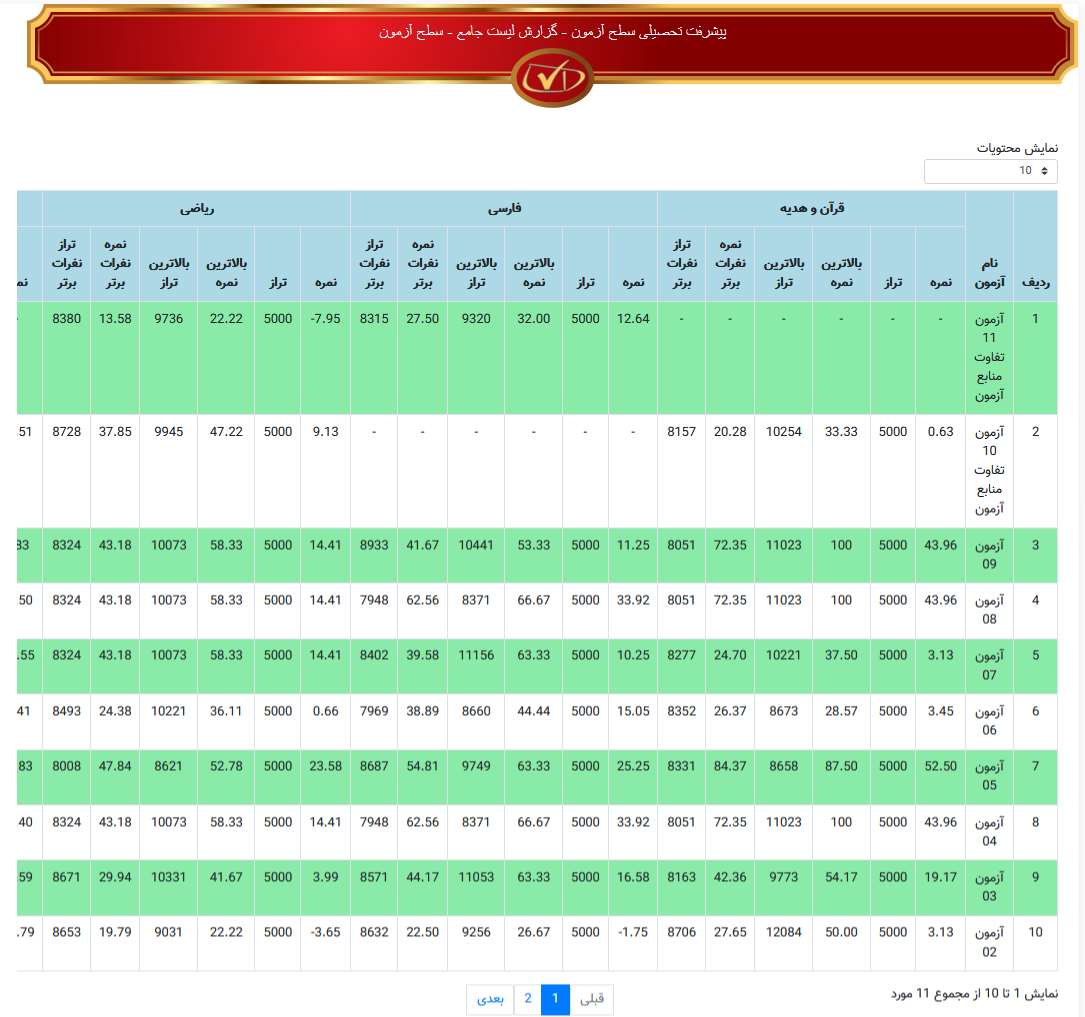Click the نمره نفرات برتر sub-header under قرآن و هدیه
The width and height of the screenshot is (1085, 1017).
pos(730,264)
